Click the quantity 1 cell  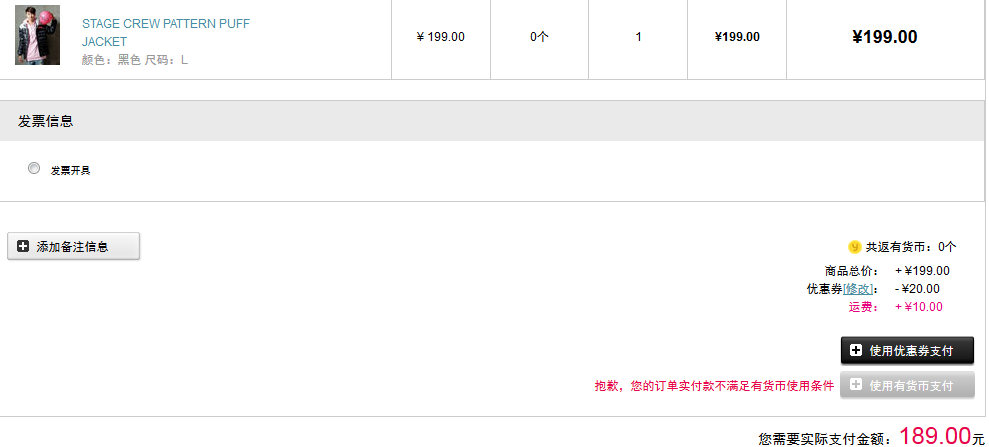[x=638, y=37]
